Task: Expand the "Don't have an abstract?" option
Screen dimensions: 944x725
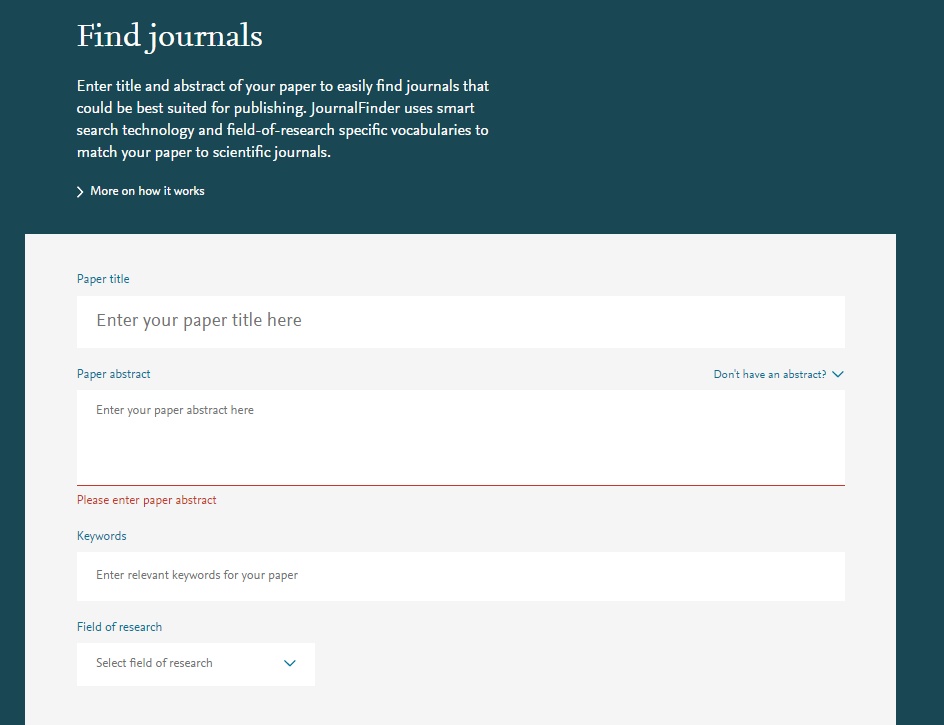Action: 769,375
